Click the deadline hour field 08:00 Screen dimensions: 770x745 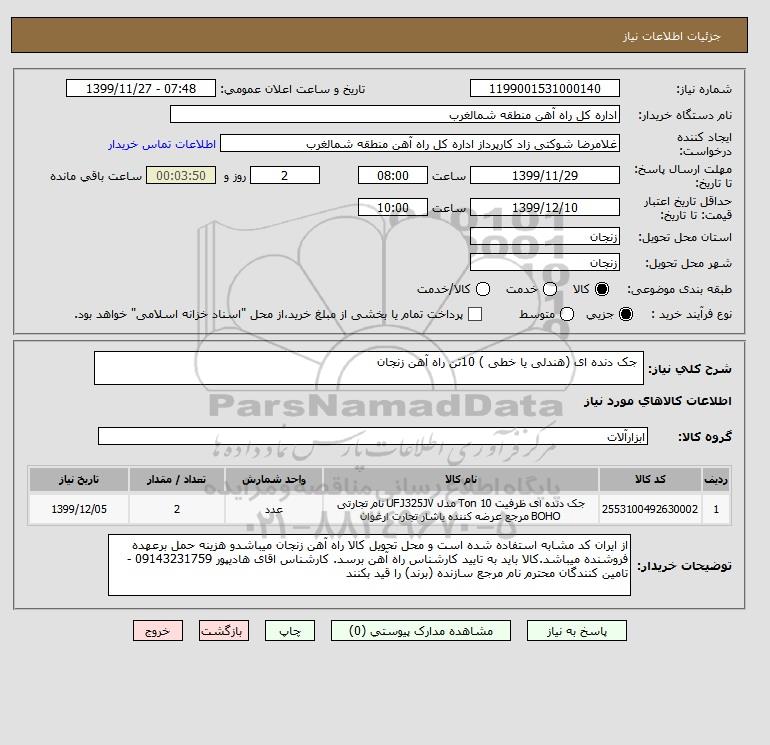393,176
